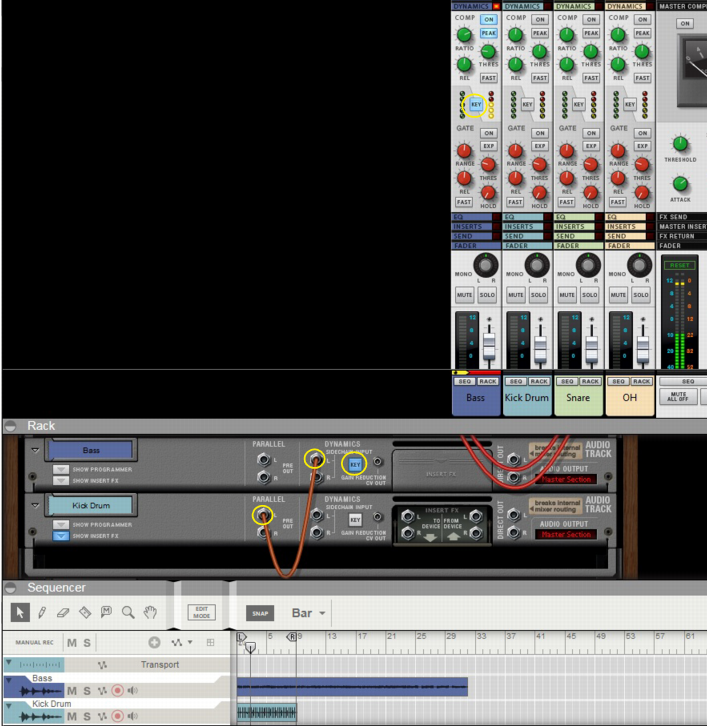The height and width of the screenshot is (727, 707).
Task: Toggle KEY sidechain on Bass mixer channel
Action: [x=476, y=104]
